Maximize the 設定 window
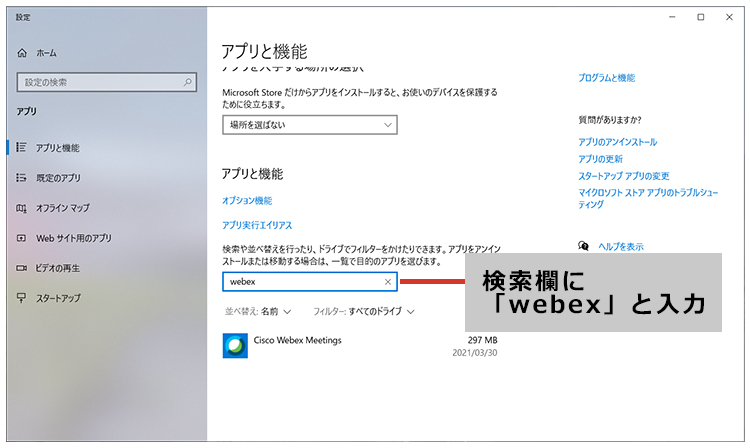This screenshot has width=750, height=448. pos(701,17)
